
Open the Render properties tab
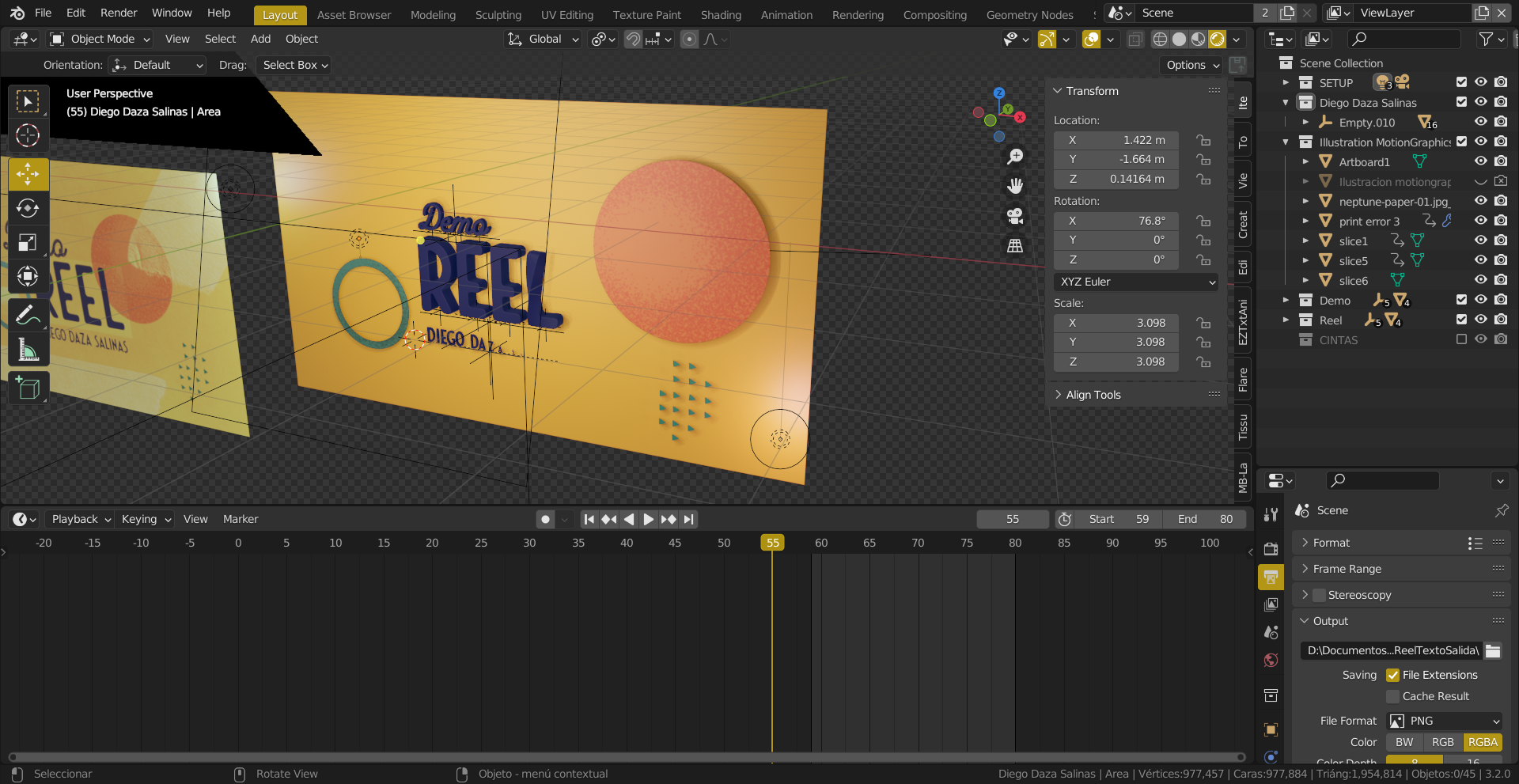1271,548
